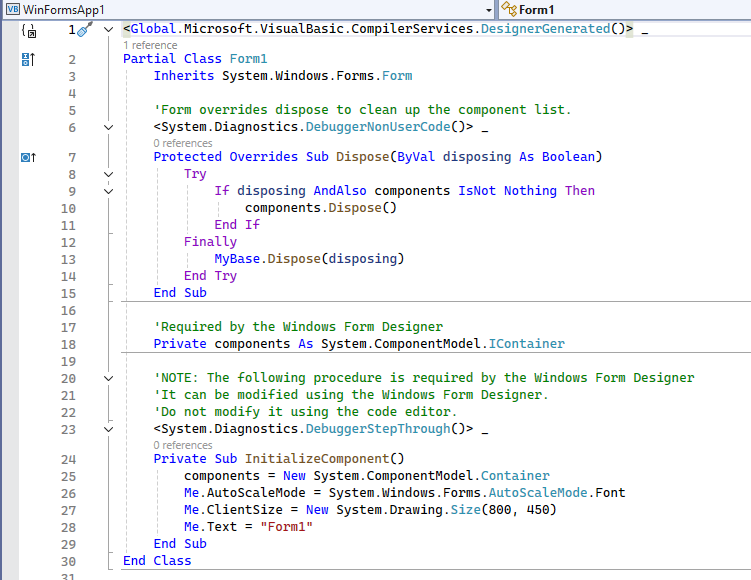Collapse the Try block at line 8
Image resolution: width=751 pixels, height=580 pixels.
(109, 174)
